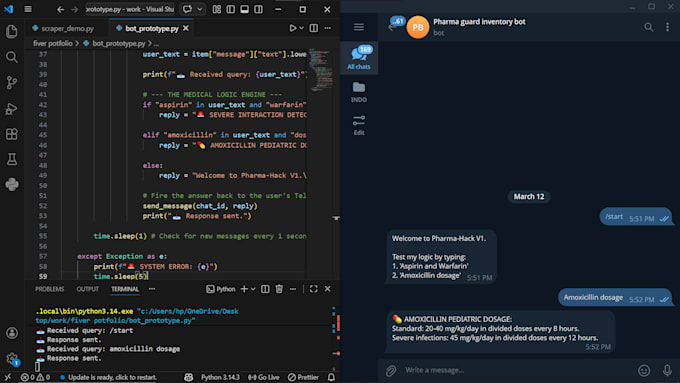Go back from the Telegram chat
Image resolution: width=680 pixels, height=383 pixels.
[391, 27]
